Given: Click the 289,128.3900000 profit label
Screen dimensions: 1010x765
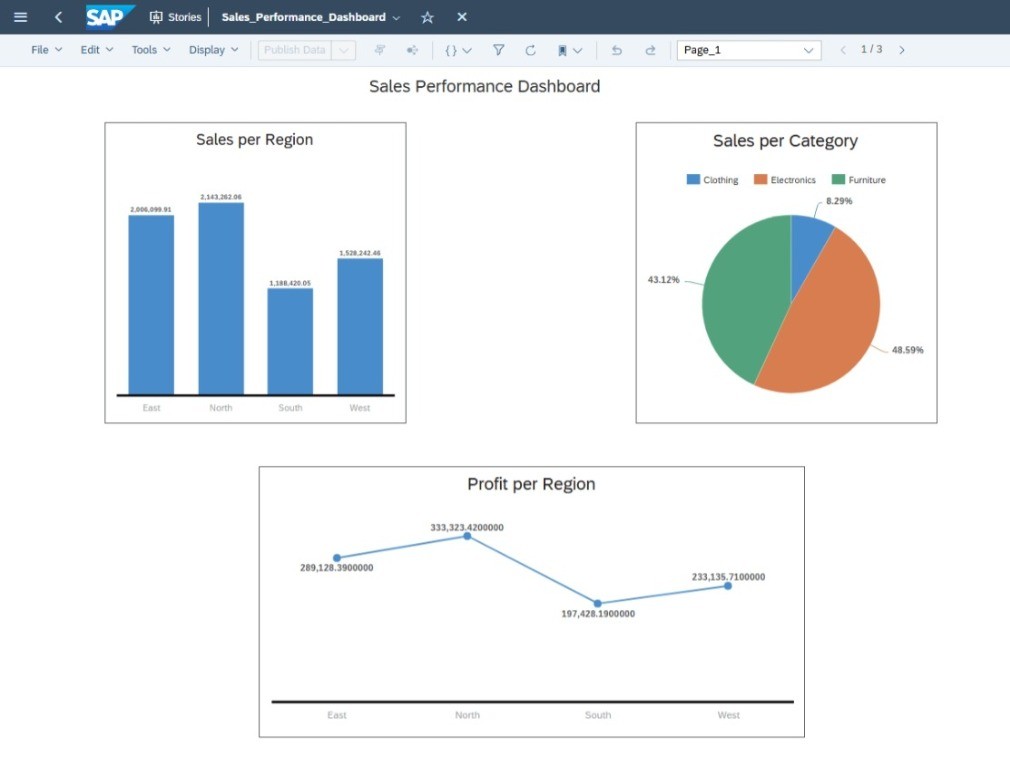Looking at the screenshot, I should coord(336,568).
